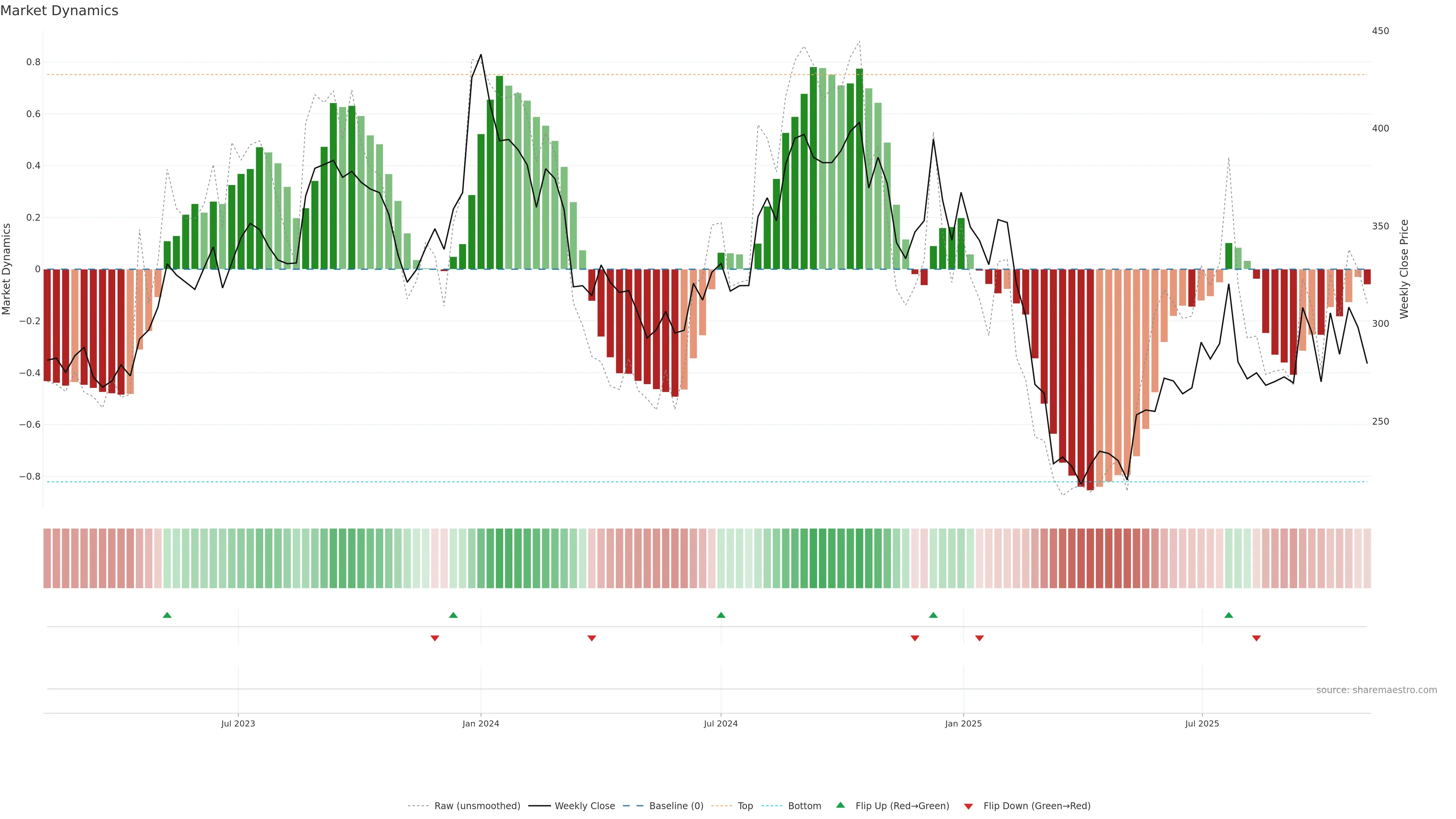Click the Flip Down marker between Jan and Jul 2024
1456x819 pixels.
[592, 638]
